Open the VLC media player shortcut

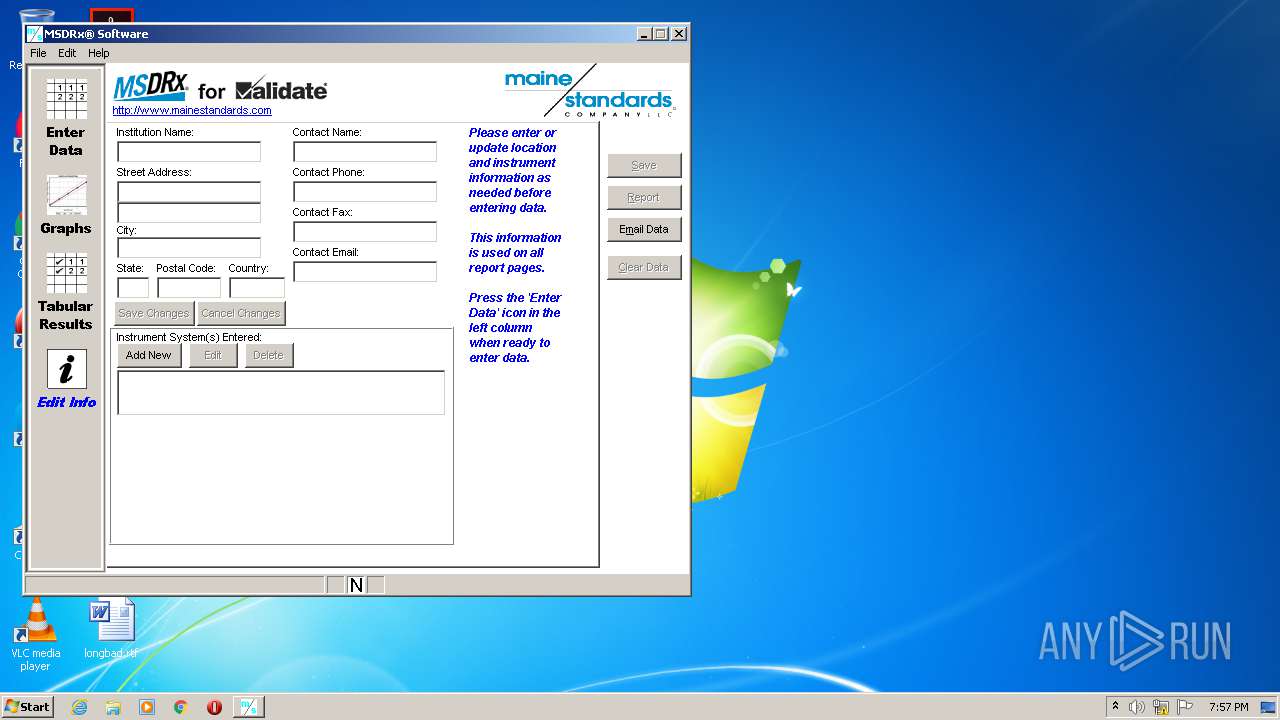point(36,634)
